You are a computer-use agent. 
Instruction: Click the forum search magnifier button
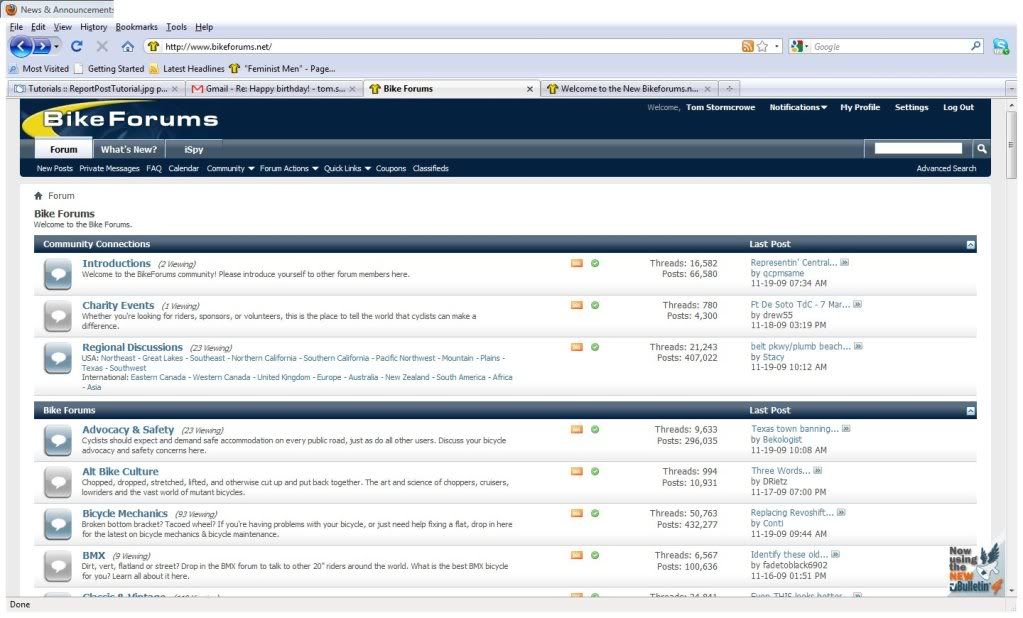coord(981,149)
